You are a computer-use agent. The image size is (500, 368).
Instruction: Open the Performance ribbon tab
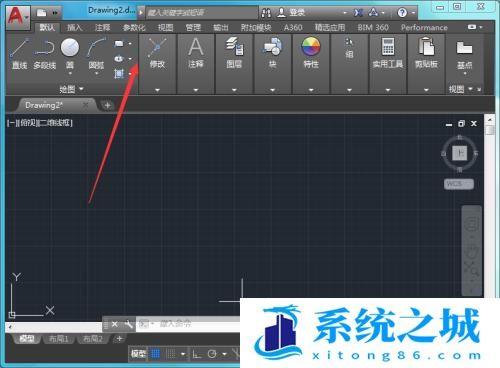click(x=424, y=27)
